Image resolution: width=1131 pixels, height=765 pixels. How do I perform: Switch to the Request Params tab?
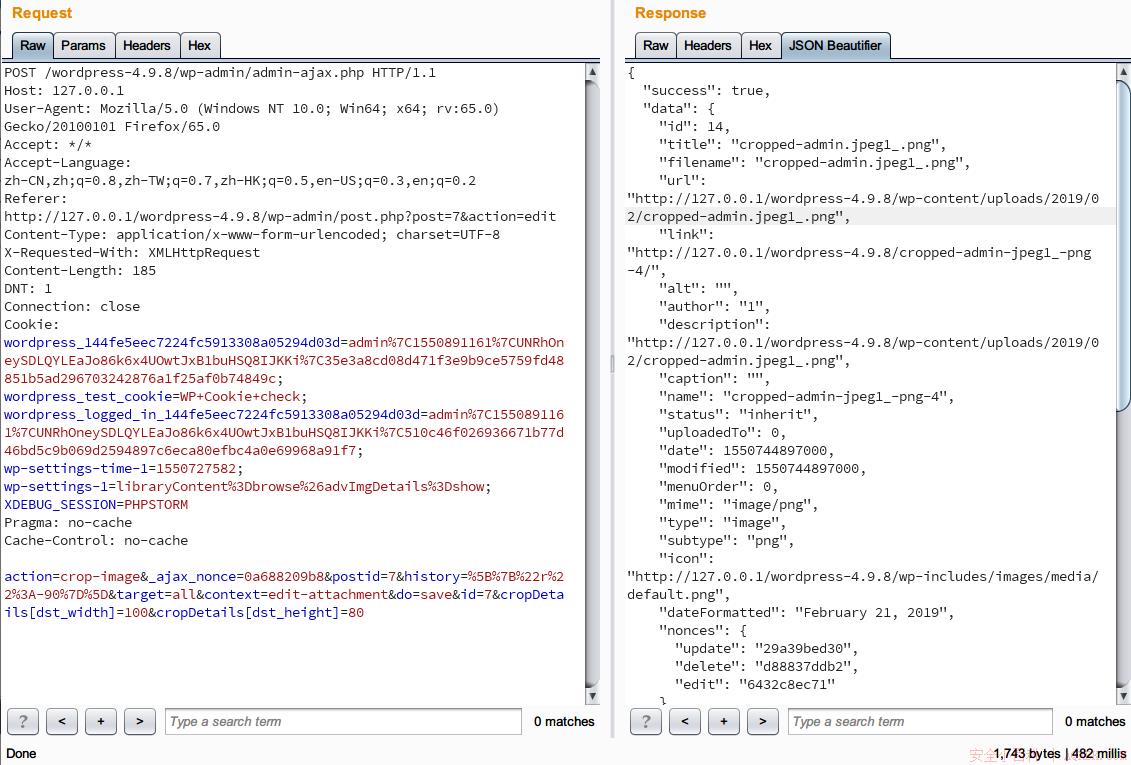pos(83,45)
